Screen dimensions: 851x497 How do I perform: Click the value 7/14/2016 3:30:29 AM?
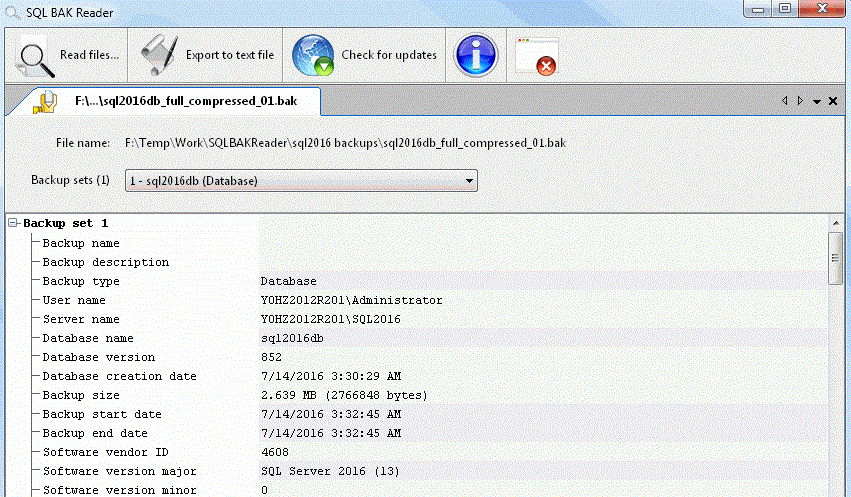coord(331,376)
